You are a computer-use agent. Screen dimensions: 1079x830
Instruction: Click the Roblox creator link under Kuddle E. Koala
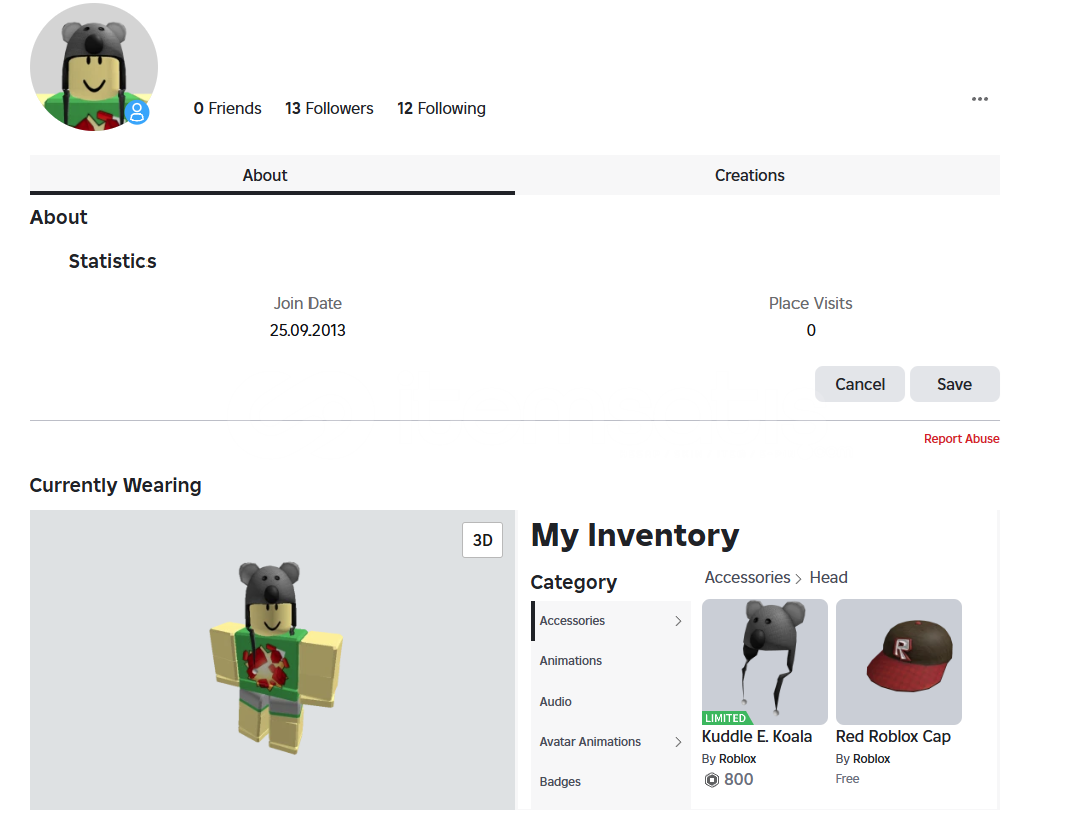tap(737, 758)
